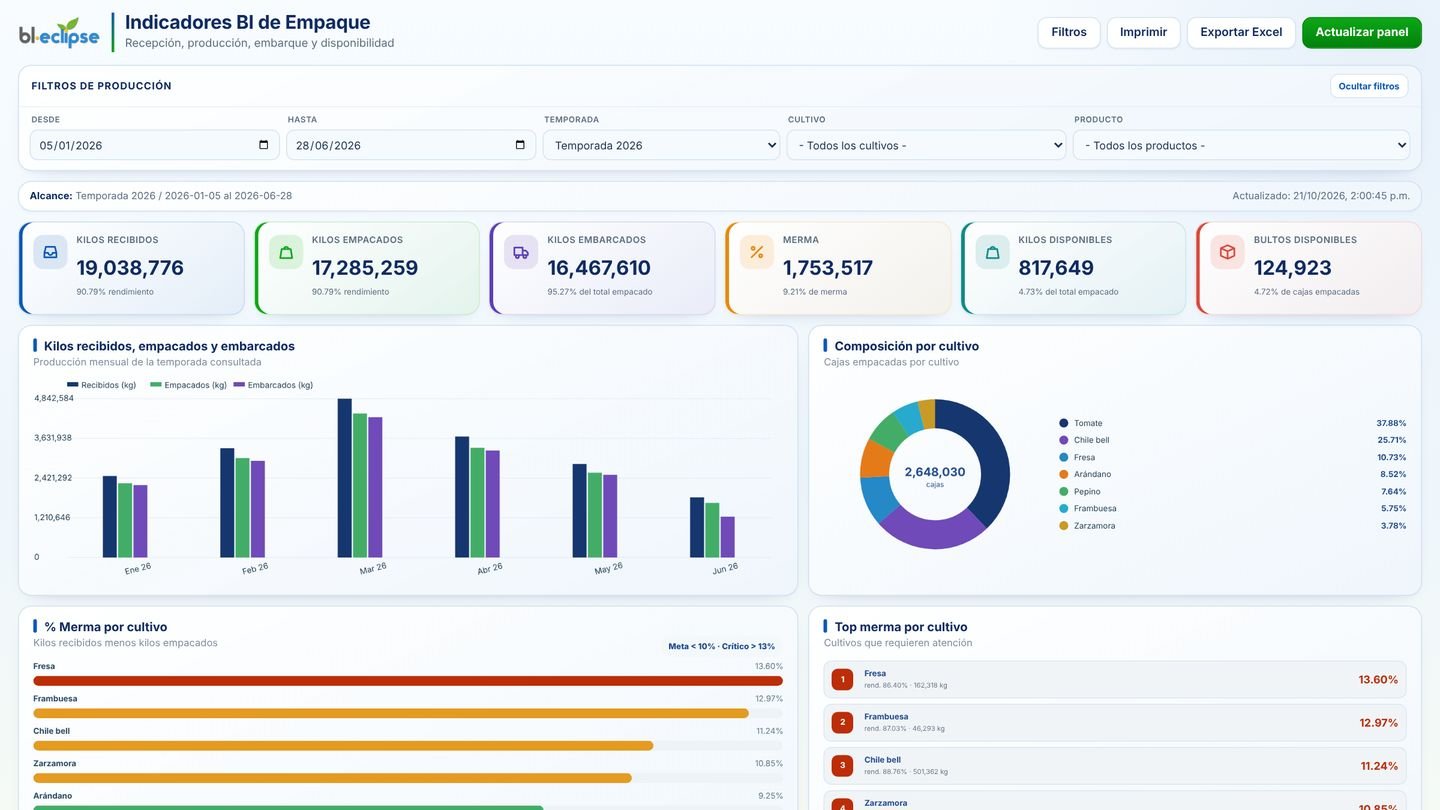Click the bi-eclipse logo
This screenshot has height=810, width=1440.
[x=59, y=33]
